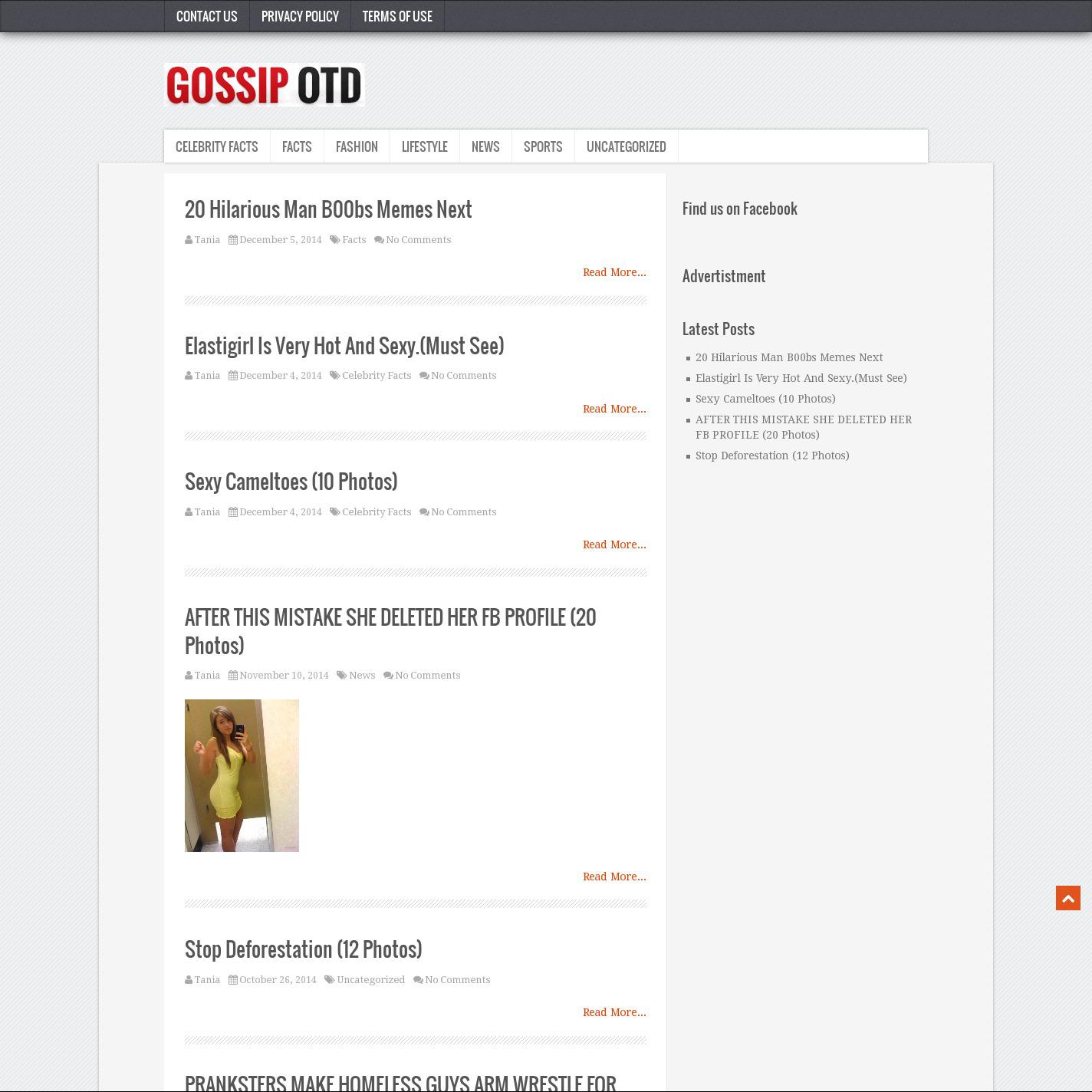The height and width of the screenshot is (1092, 1092).
Task: Click the comment icon on the Elastigirl post
Action: tap(424, 376)
